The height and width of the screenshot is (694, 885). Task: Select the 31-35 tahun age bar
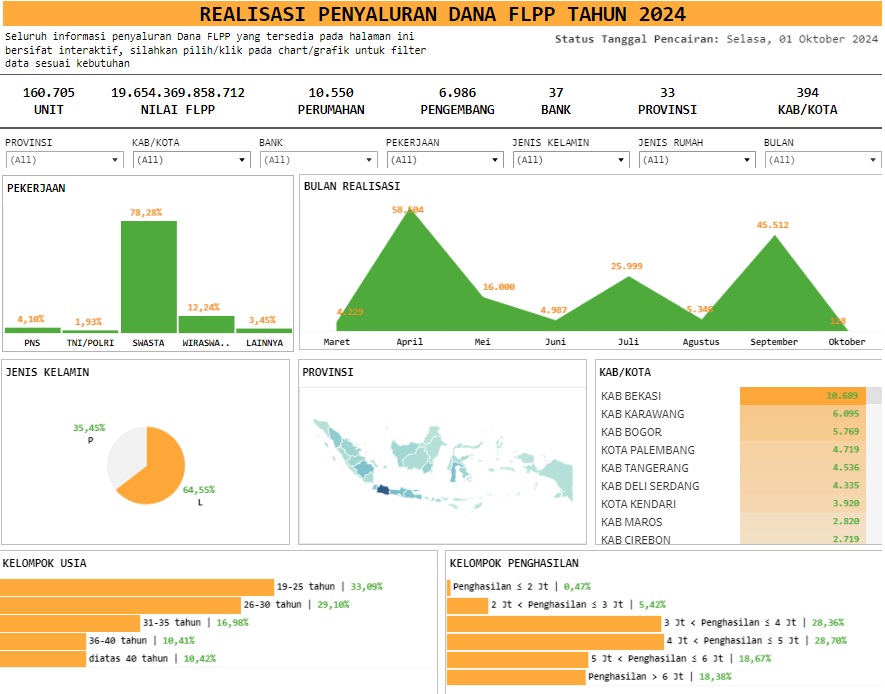click(70, 623)
